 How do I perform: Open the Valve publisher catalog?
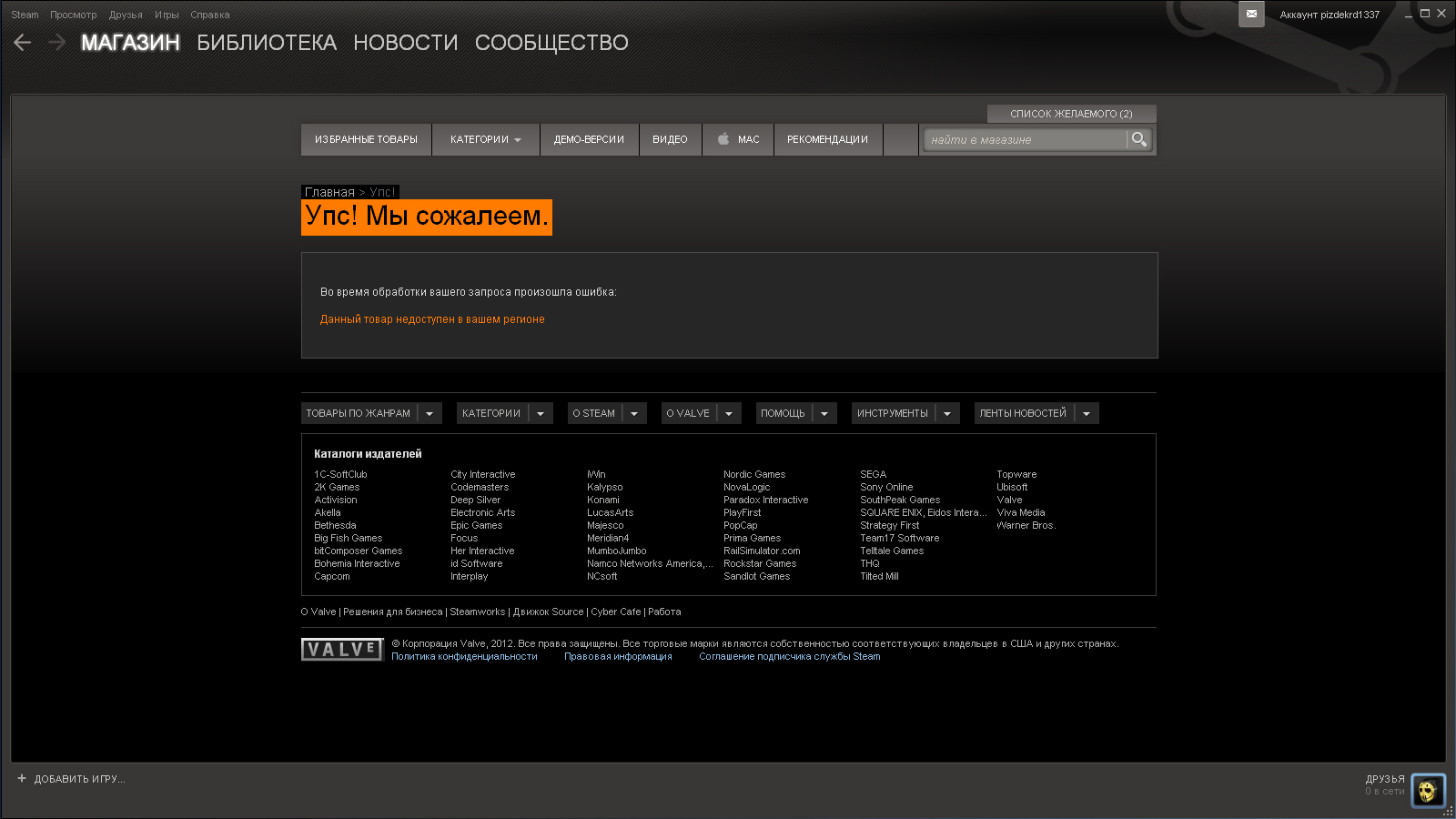pyautogui.click(x=1009, y=500)
